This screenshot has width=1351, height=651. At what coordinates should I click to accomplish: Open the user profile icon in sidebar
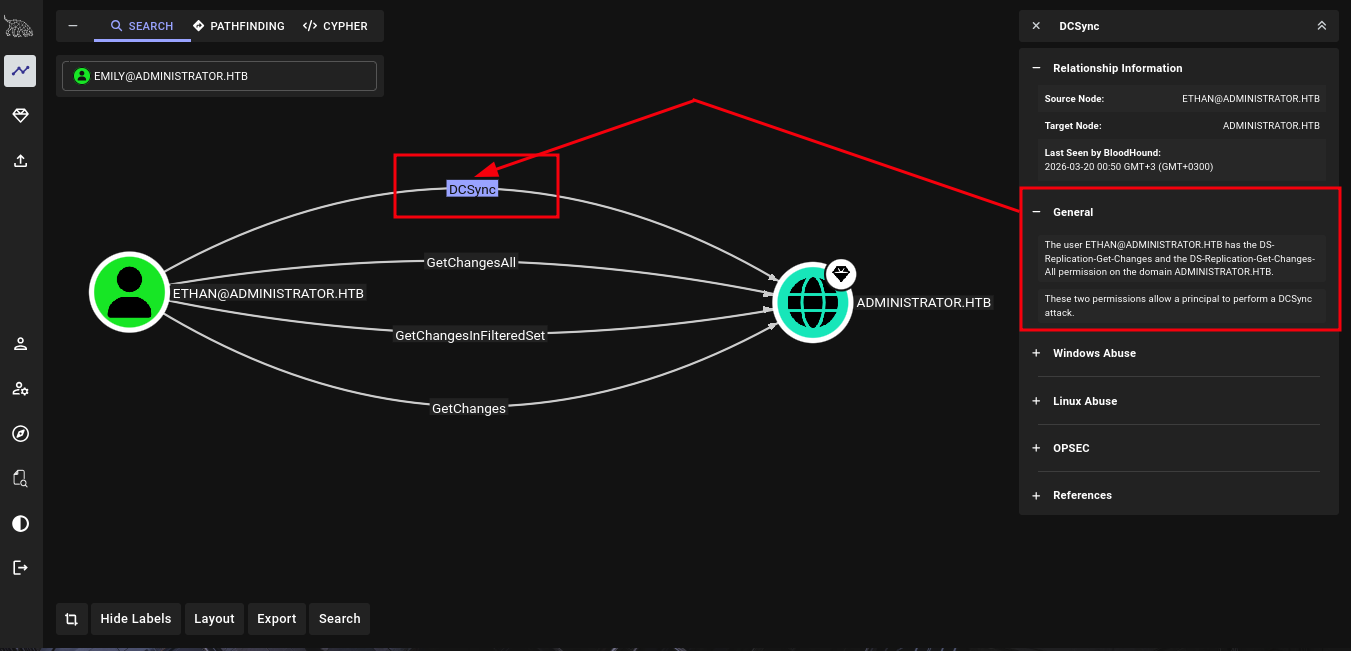(20, 344)
